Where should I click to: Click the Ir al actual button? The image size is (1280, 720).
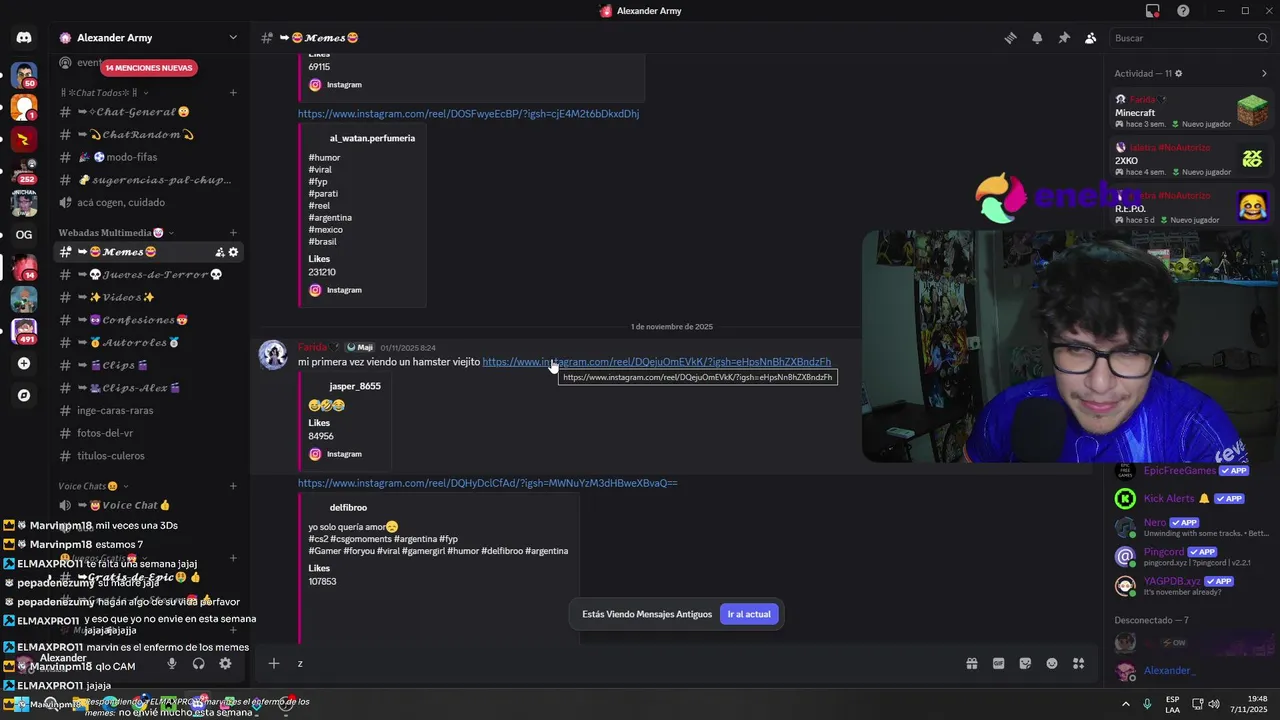tap(749, 614)
